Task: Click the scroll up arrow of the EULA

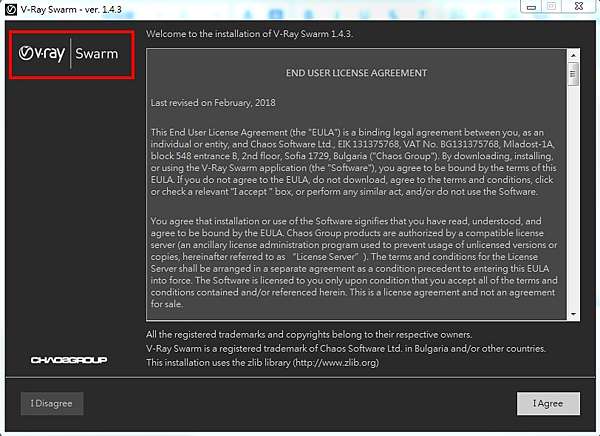Action: [x=573, y=56]
